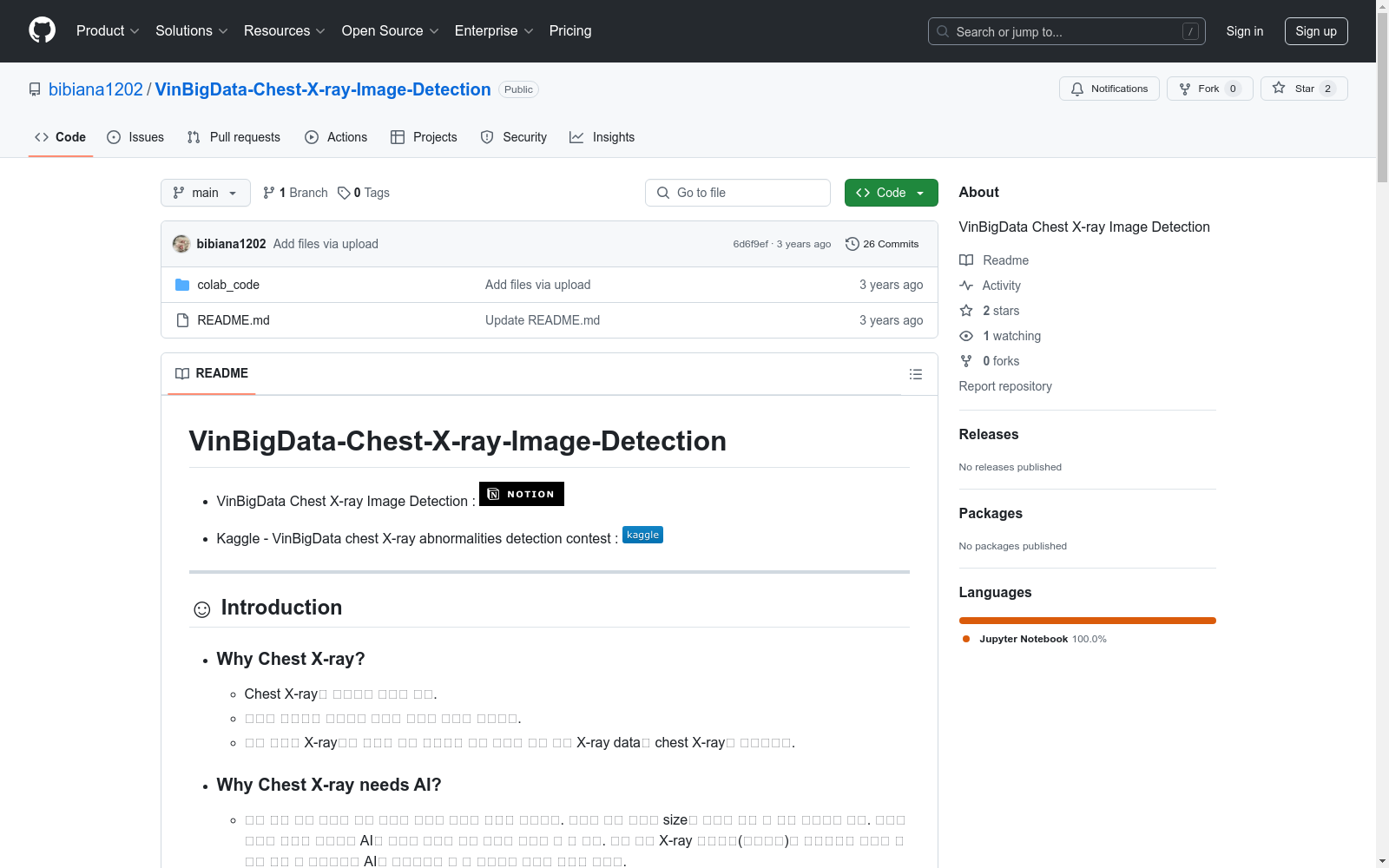The width and height of the screenshot is (1389, 868).
Task: Click the repository icon beside bibiana1202
Action: tap(35, 89)
